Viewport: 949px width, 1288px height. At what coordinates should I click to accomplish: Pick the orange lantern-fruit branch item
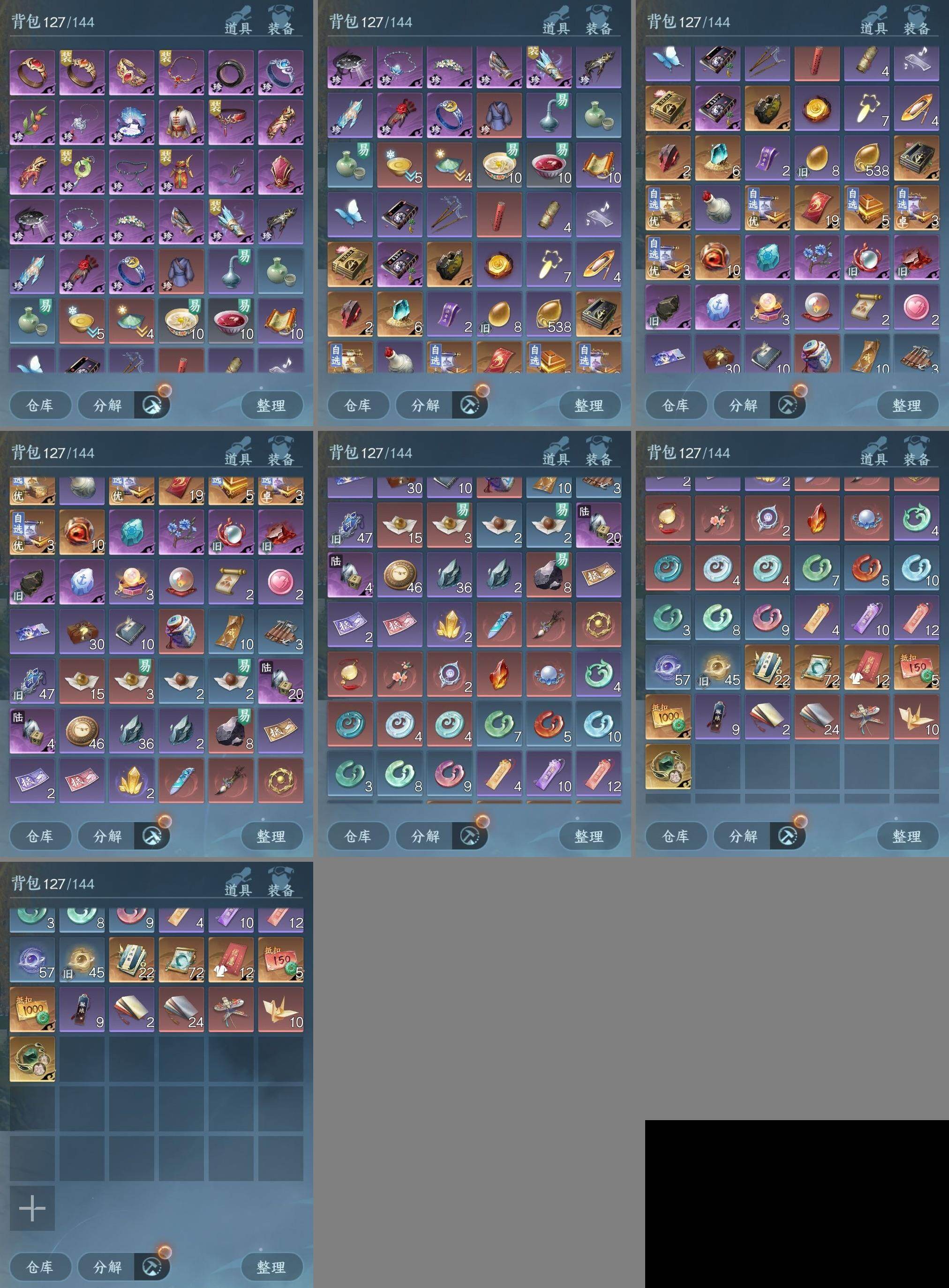click(32, 122)
